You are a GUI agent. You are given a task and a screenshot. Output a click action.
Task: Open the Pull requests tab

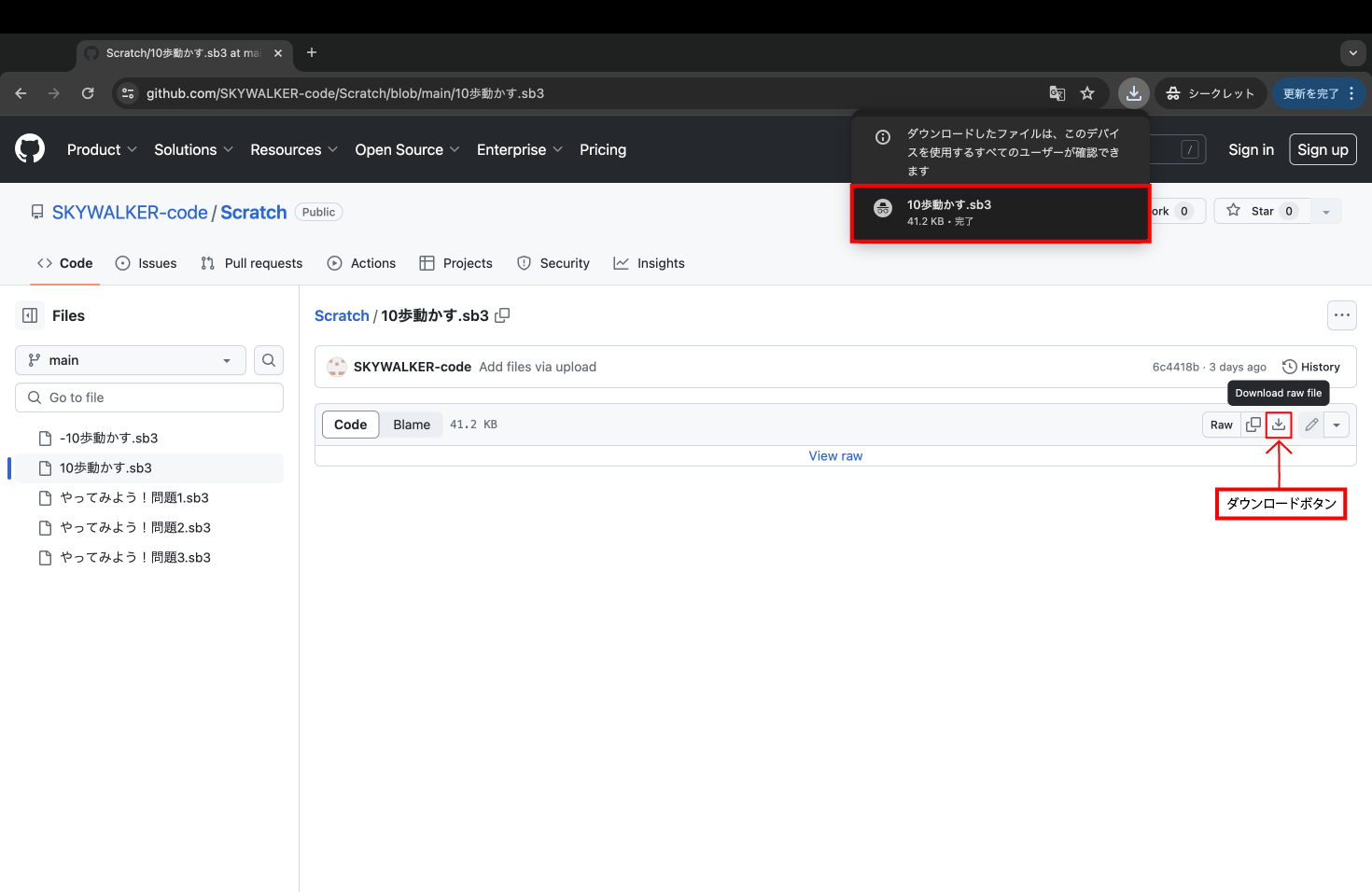(x=251, y=263)
